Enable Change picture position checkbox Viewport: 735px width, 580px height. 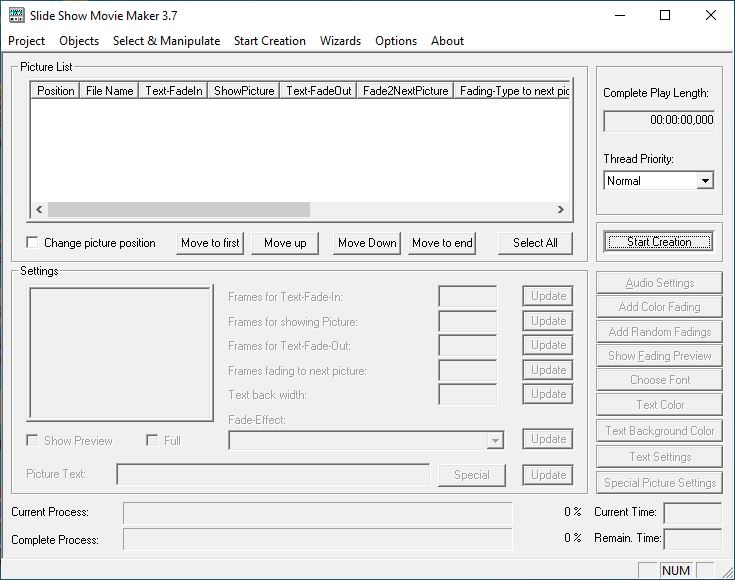tap(32, 242)
